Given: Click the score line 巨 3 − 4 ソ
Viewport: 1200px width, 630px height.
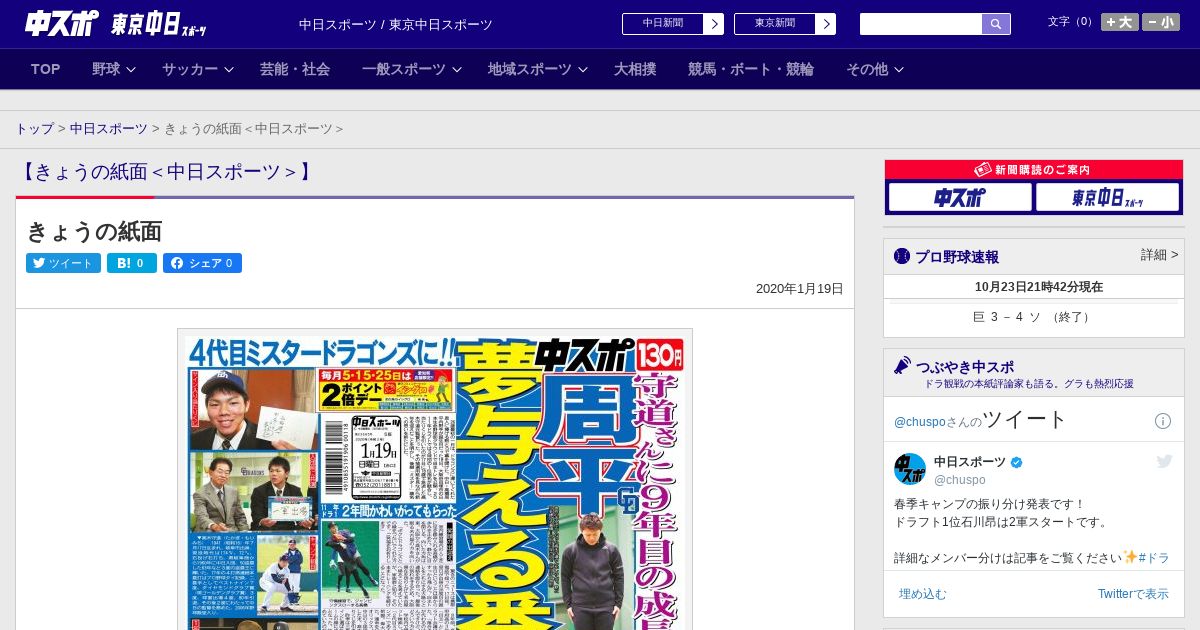Looking at the screenshot, I should point(1034,317).
